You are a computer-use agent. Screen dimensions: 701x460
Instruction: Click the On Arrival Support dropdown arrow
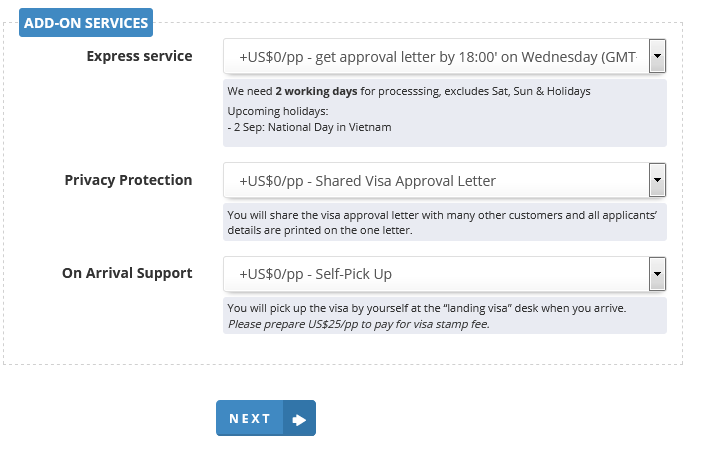(x=657, y=273)
